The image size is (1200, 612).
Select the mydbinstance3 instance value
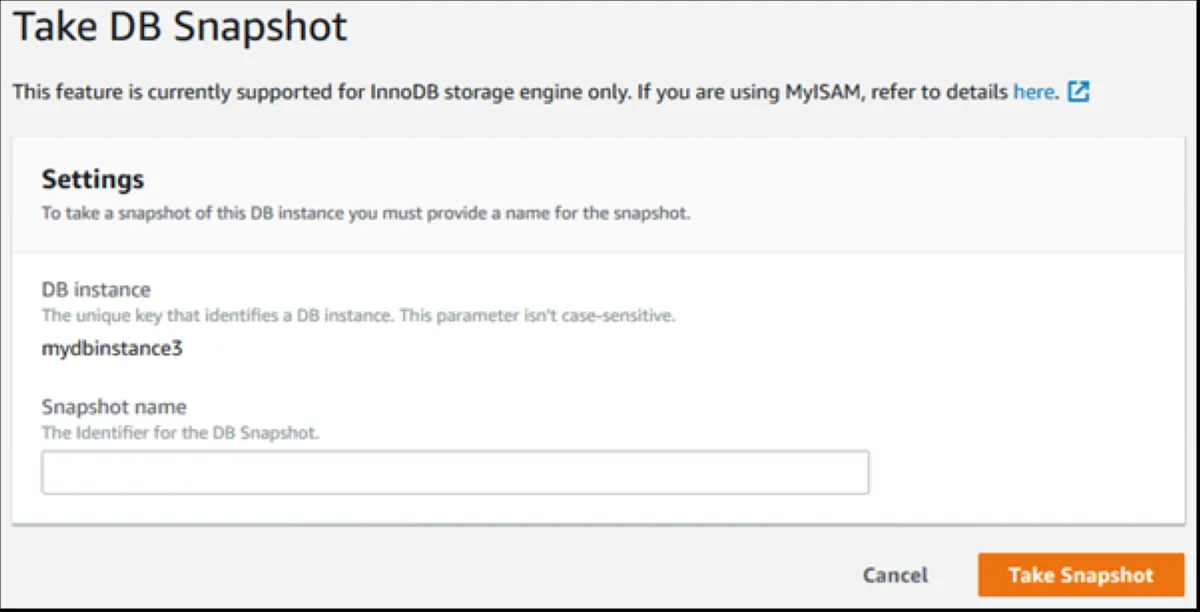pyautogui.click(x=111, y=349)
